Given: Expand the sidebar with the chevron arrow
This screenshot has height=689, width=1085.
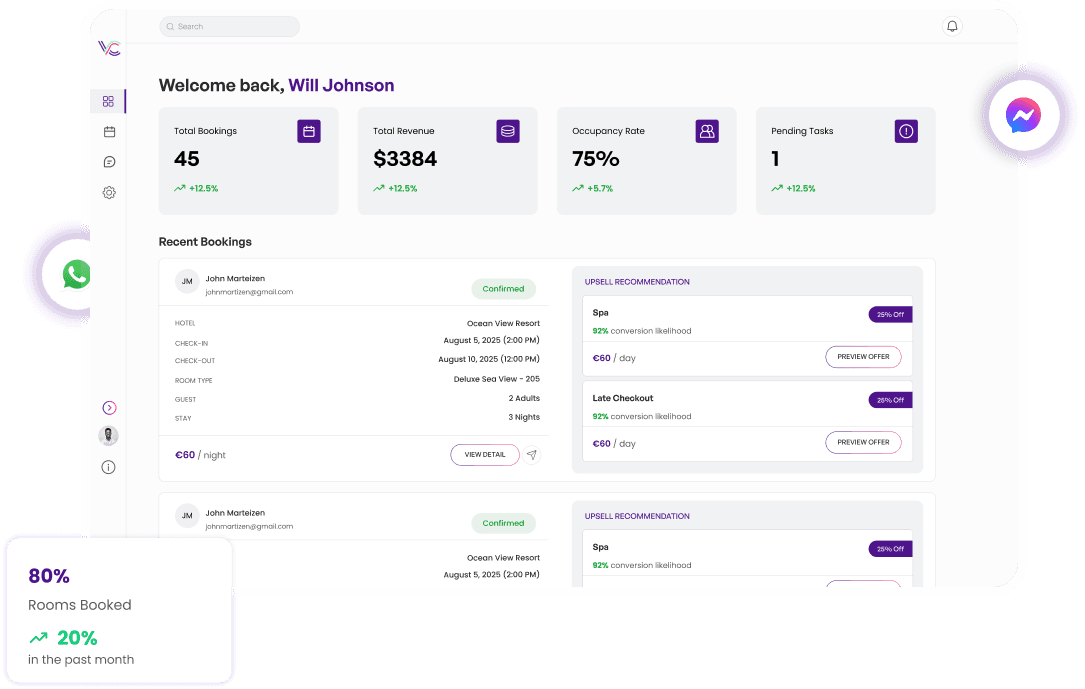Looking at the screenshot, I should click(x=108, y=407).
